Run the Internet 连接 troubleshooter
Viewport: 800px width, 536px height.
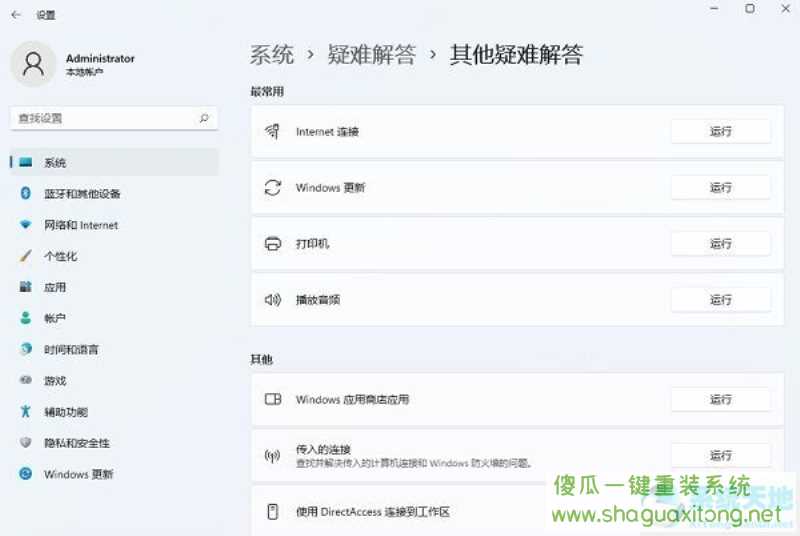(720, 132)
